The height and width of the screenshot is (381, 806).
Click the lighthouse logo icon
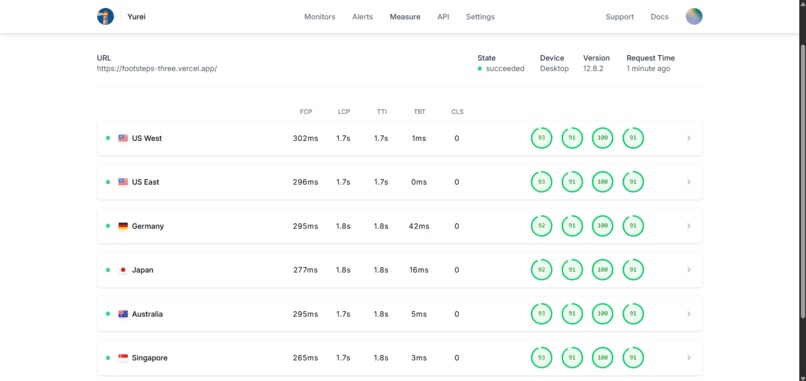click(x=105, y=16)
